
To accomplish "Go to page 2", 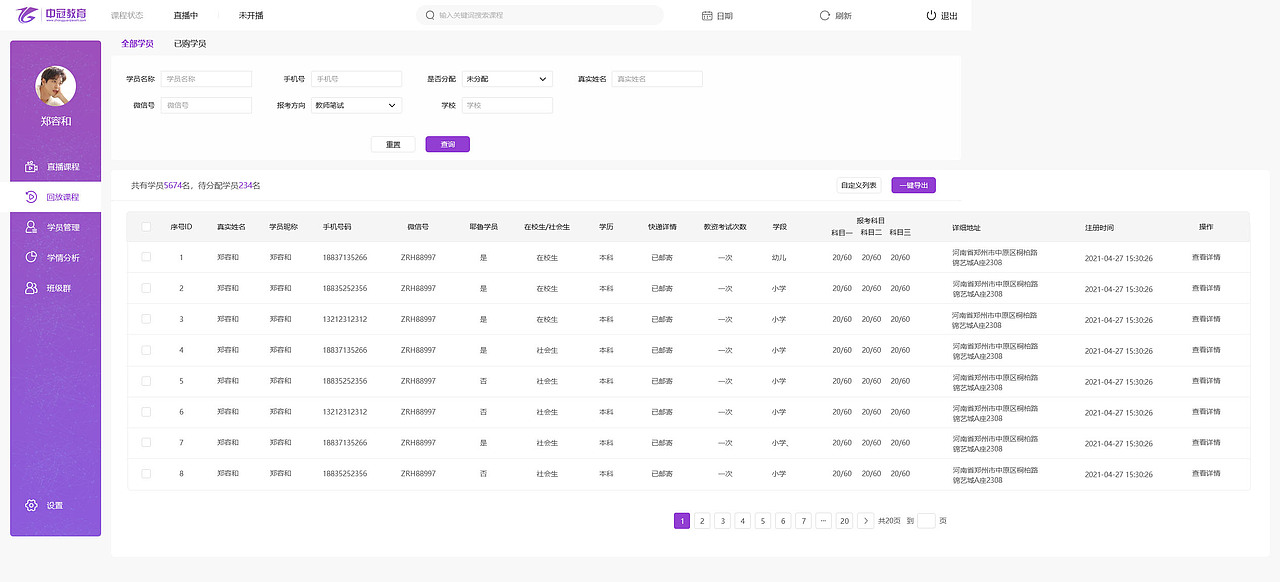I will tap(702, 521).
